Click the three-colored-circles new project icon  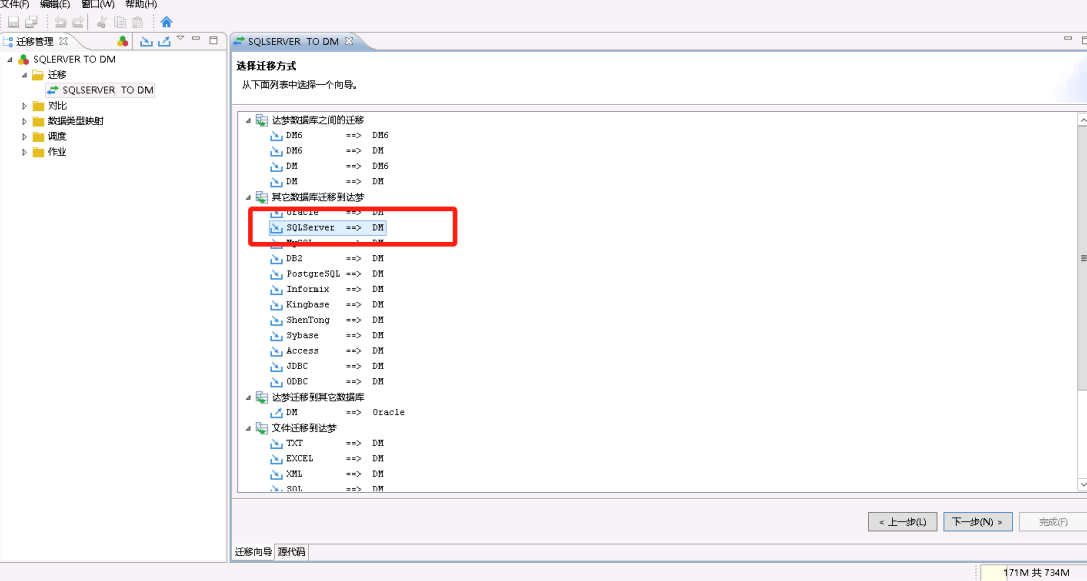coord(123,42)
